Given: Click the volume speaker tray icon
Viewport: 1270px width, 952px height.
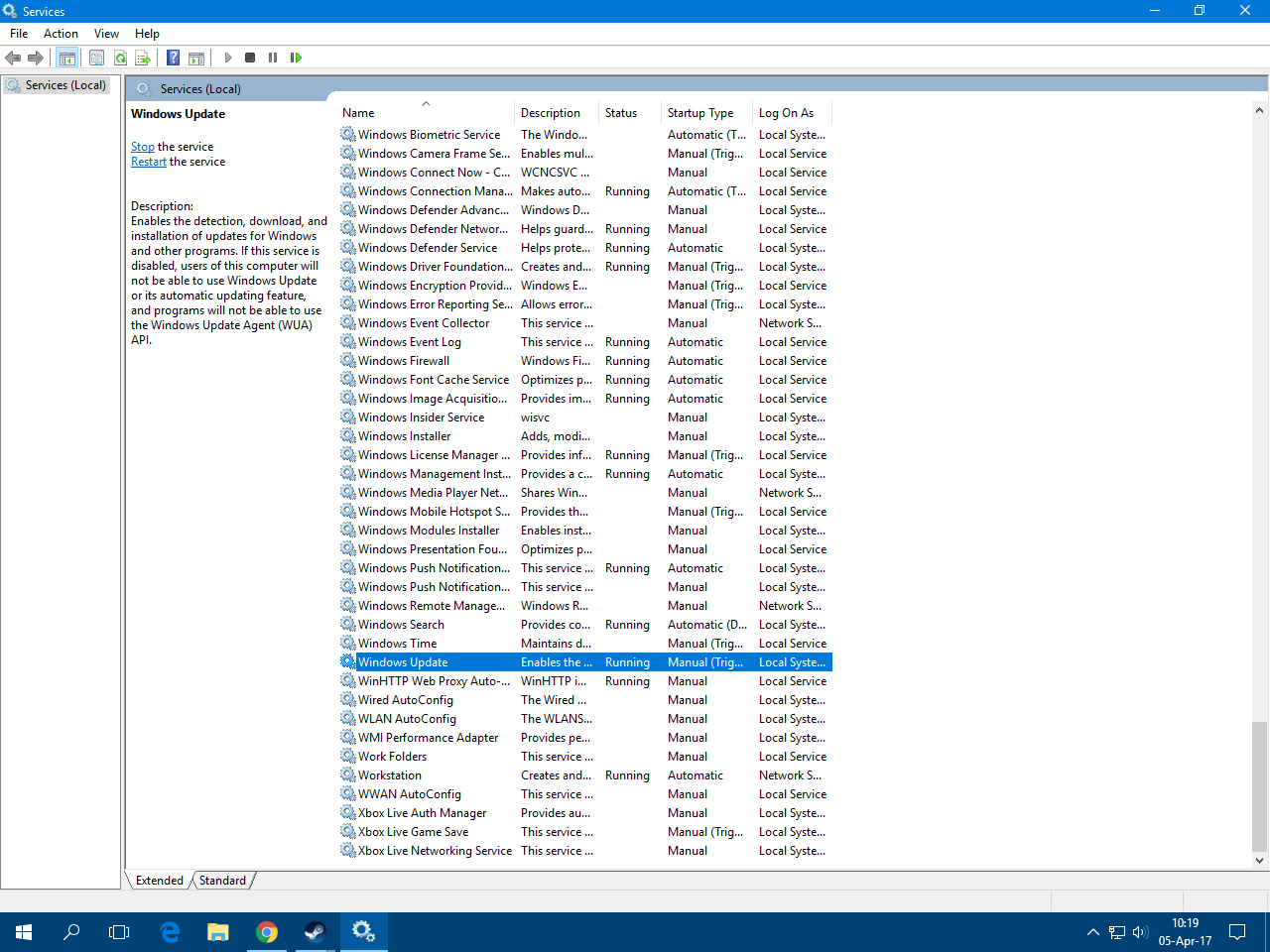Looking at the screenshot, I should tap(1140, 932).
